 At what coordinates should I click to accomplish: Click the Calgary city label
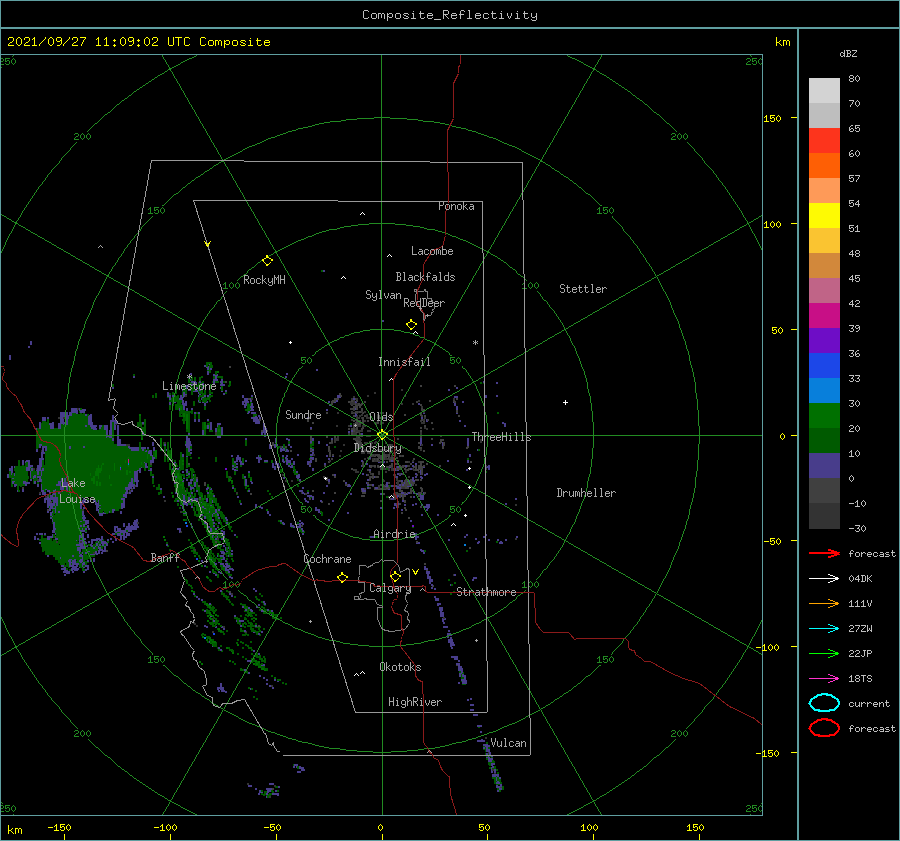click(390, 588)
